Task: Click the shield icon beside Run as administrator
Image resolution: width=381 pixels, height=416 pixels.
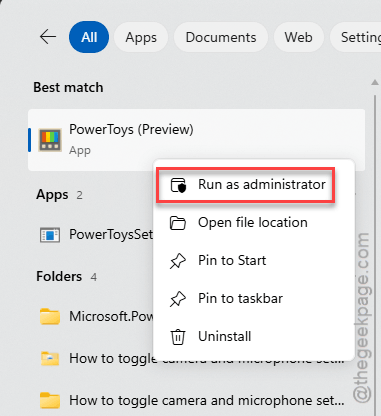Action: coord(178,185)
